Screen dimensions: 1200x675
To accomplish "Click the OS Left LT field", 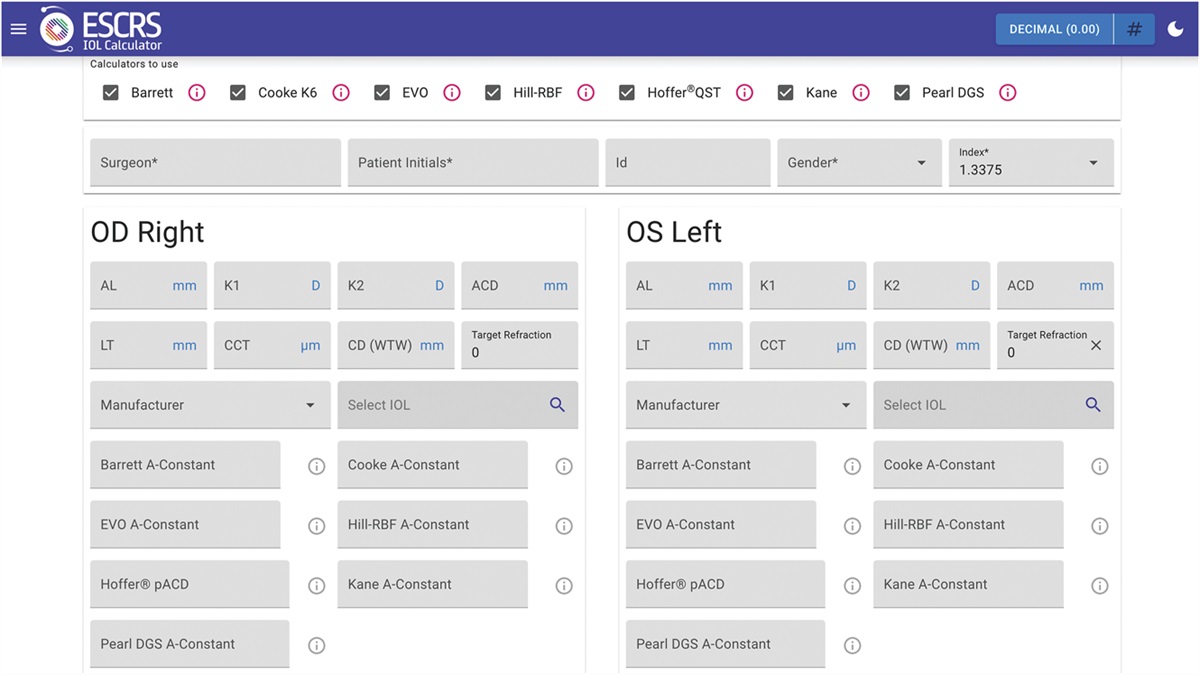I will (684, 345).
